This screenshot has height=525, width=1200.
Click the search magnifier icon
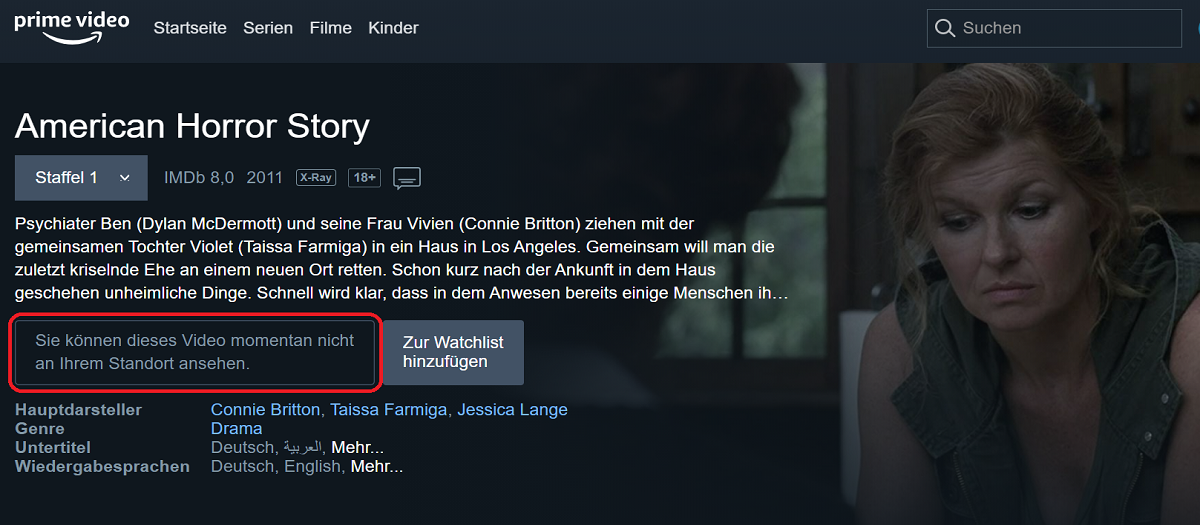tap(945, 29)
